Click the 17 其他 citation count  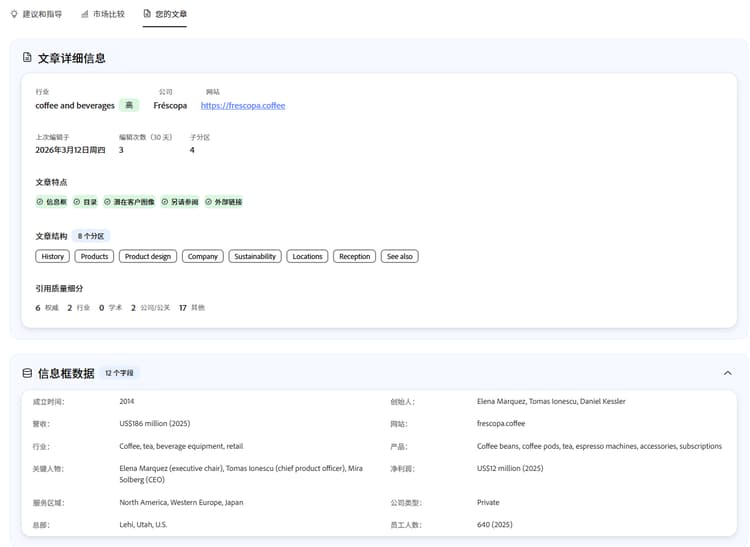(192, 307)
